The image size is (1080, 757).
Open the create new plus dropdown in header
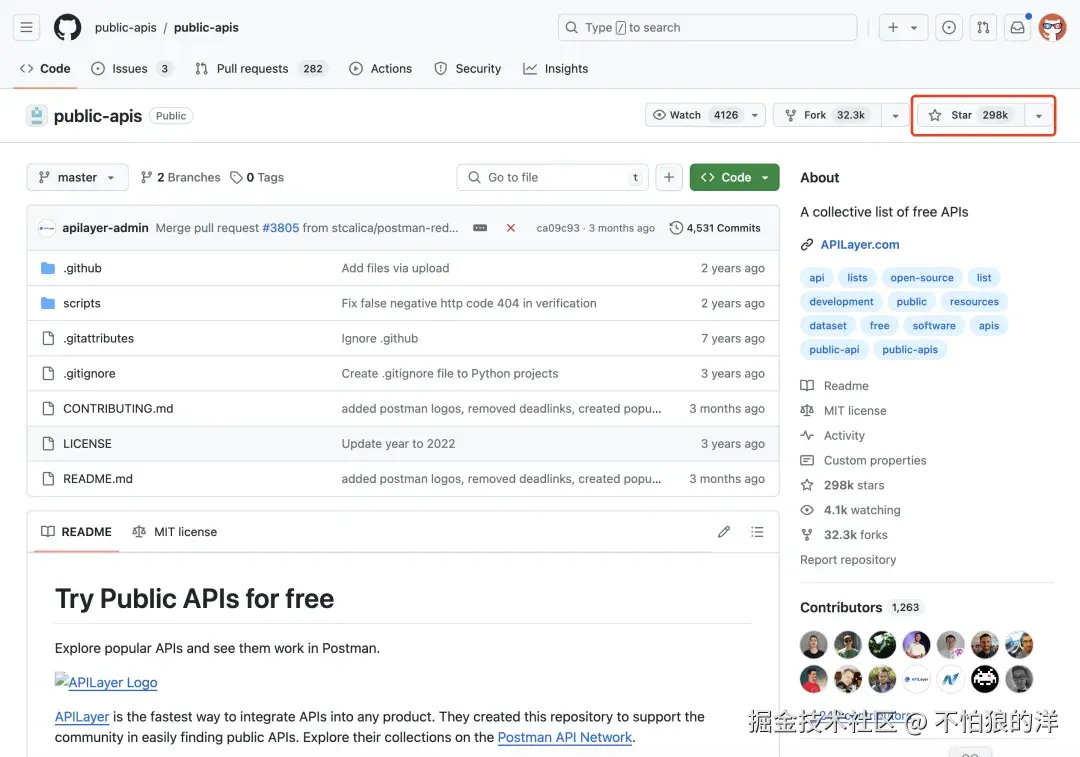point(903,28)
